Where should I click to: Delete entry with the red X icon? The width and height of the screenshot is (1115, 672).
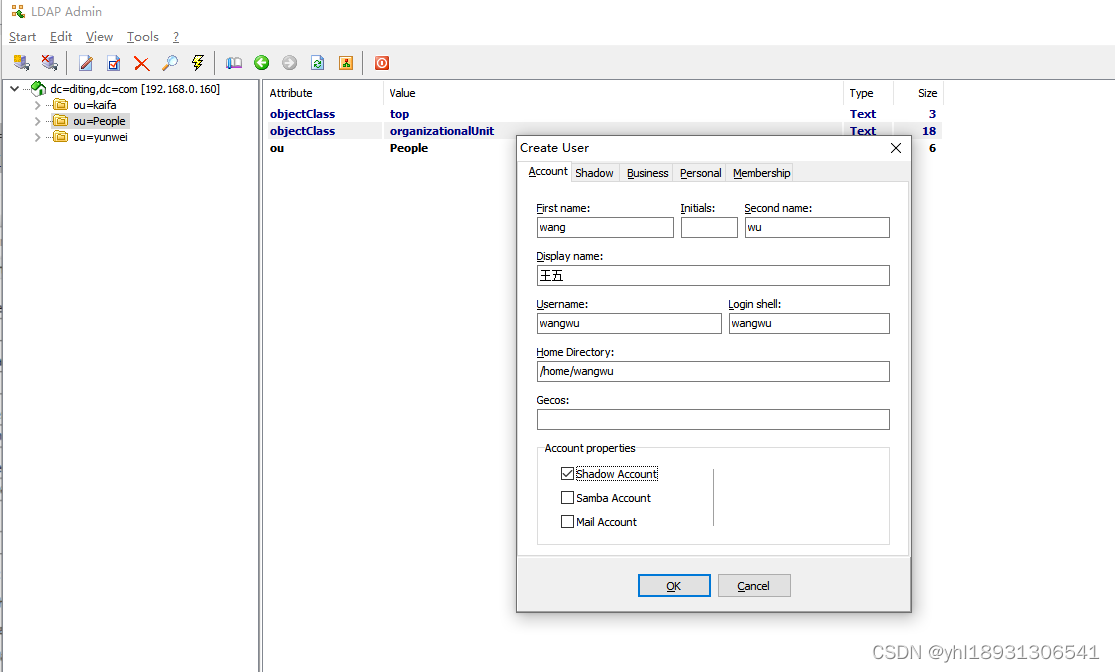pyautogui.click(x=141, y=62)
